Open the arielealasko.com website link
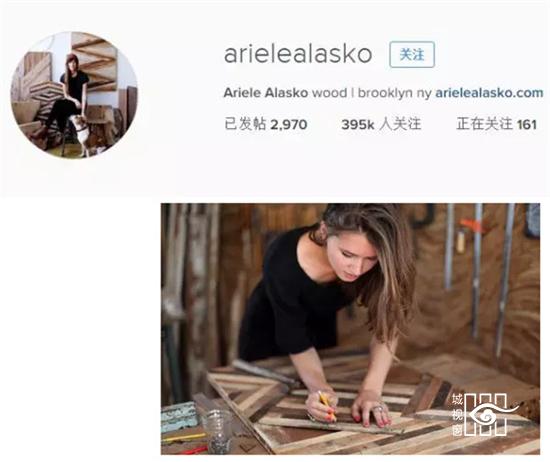 [489, 93]
